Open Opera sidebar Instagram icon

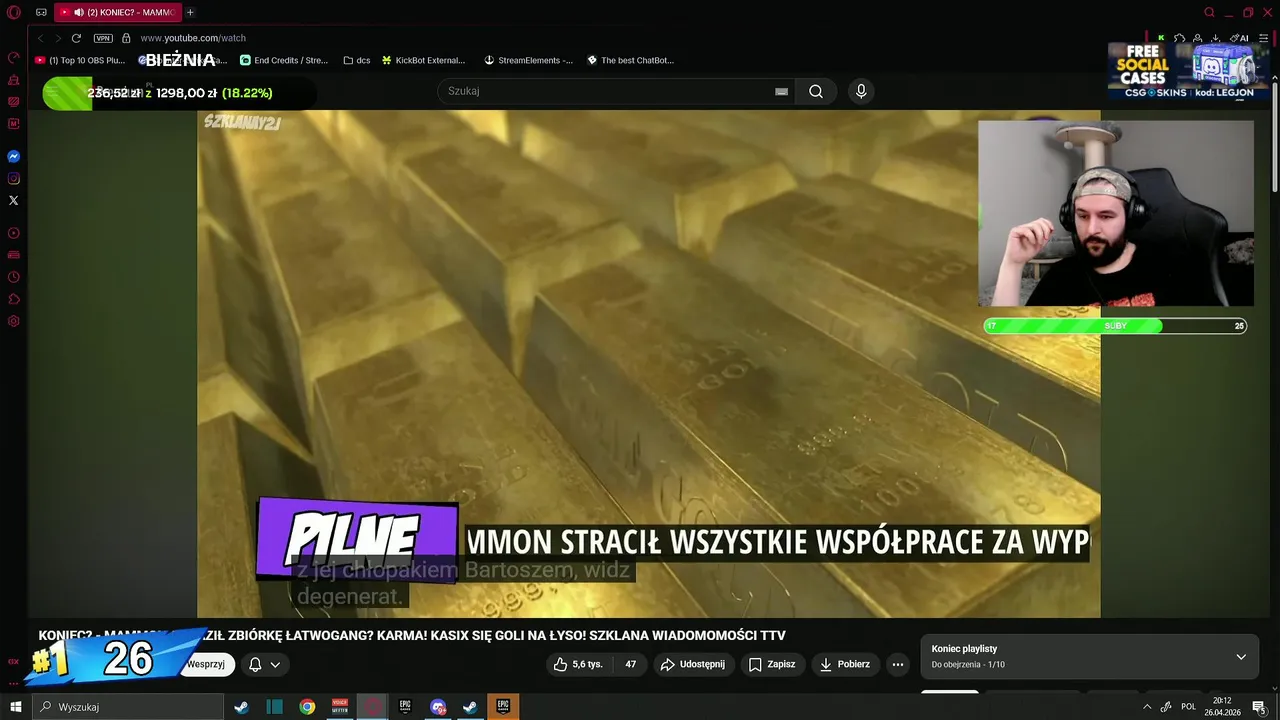point(14,179)
